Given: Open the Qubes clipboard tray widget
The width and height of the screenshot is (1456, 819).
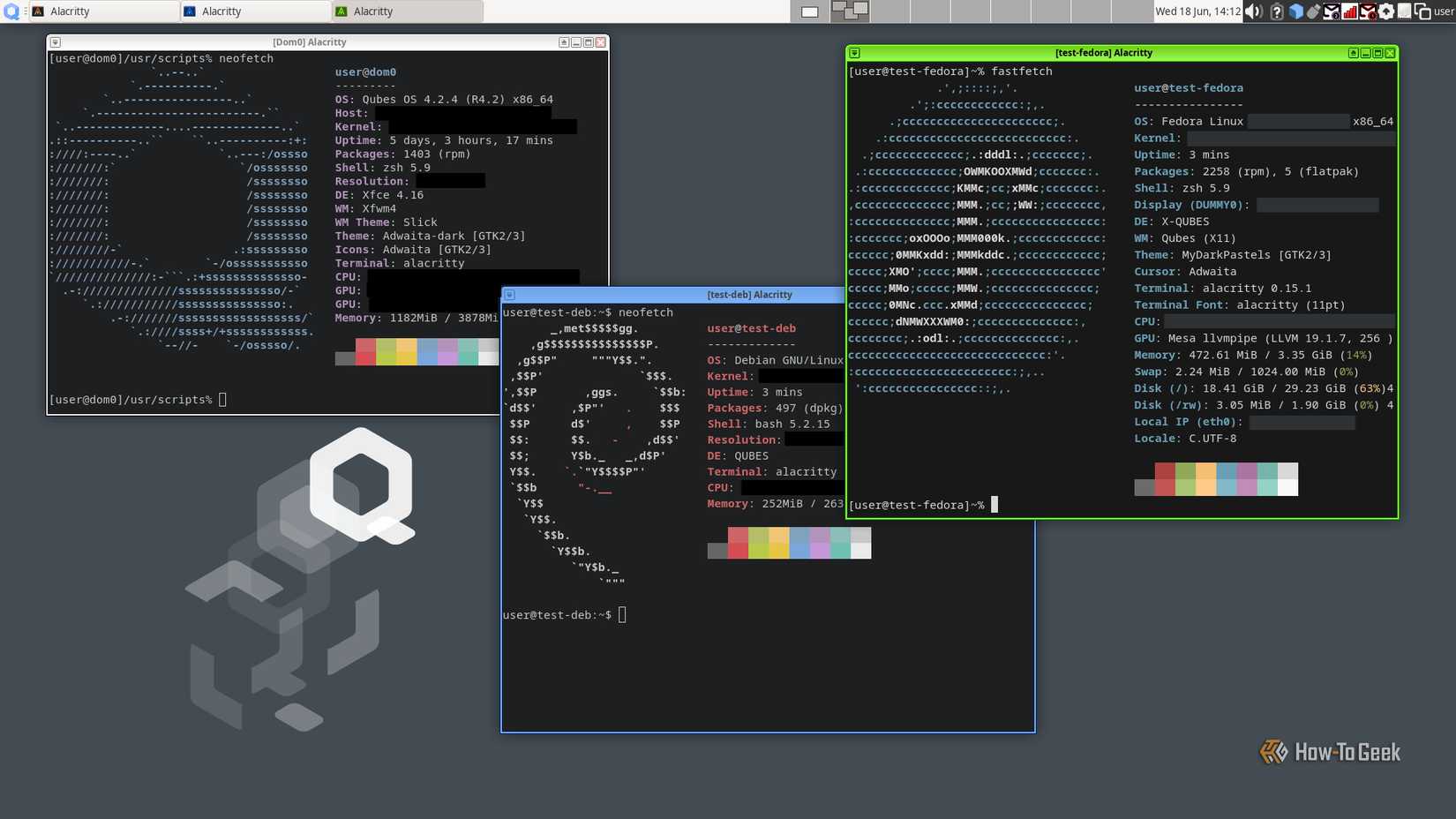Looking at the screenshot, I should [1403, 11].
